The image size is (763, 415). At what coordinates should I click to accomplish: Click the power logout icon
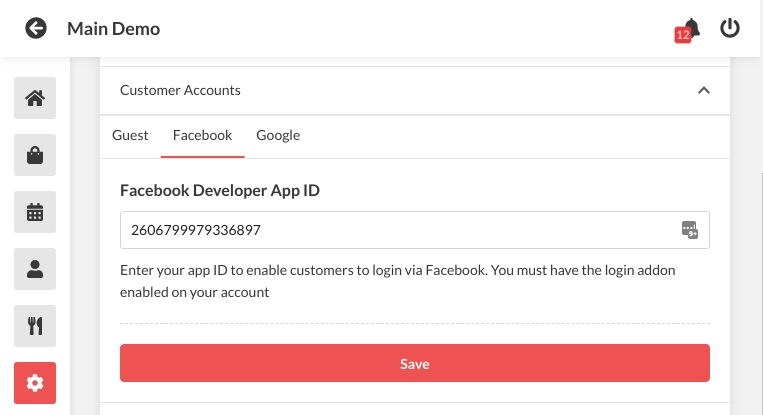[x=730, y=28]
